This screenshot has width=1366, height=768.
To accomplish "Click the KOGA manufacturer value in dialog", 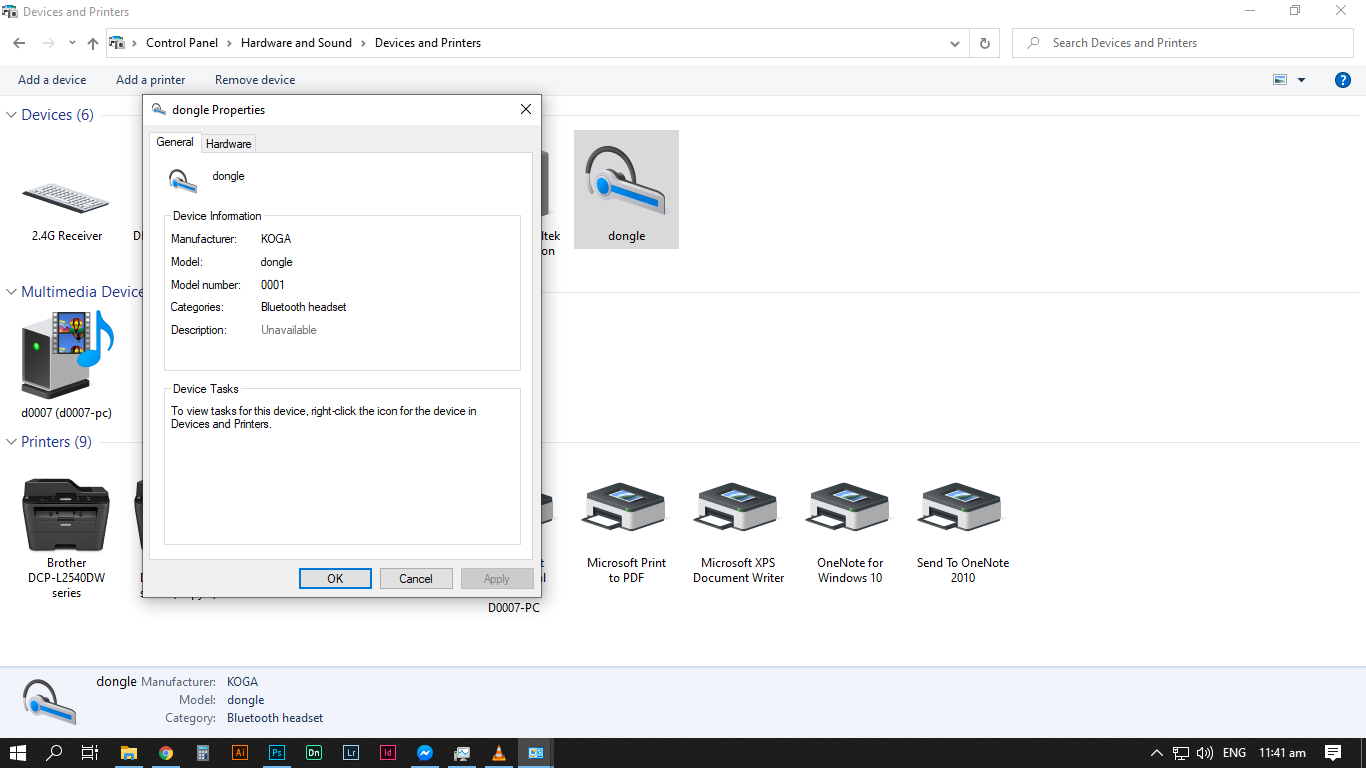I will coord(276,239).
